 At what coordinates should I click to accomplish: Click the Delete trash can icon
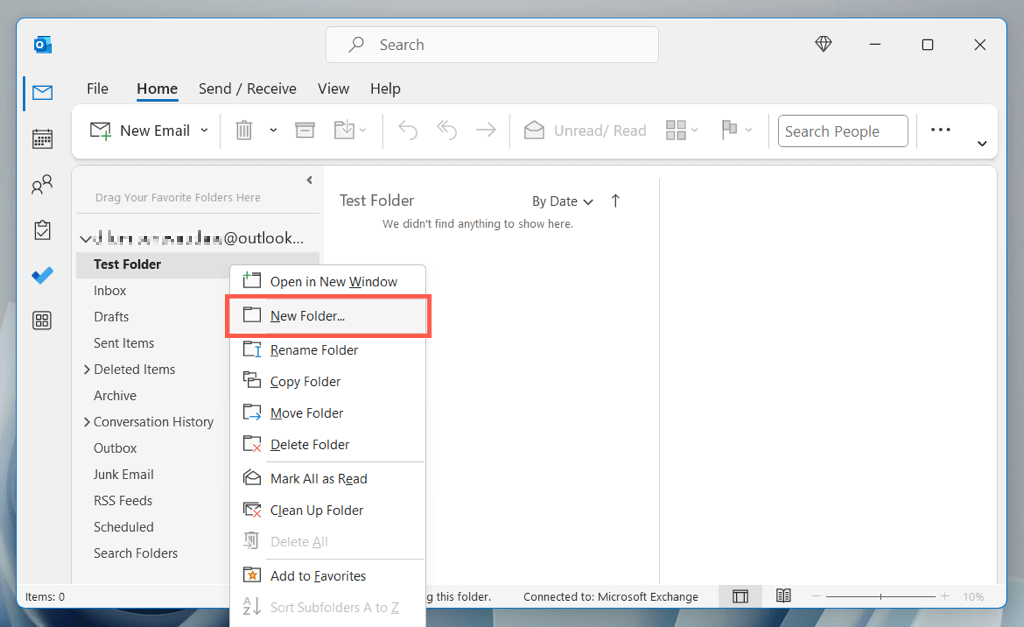pos(244,131)
